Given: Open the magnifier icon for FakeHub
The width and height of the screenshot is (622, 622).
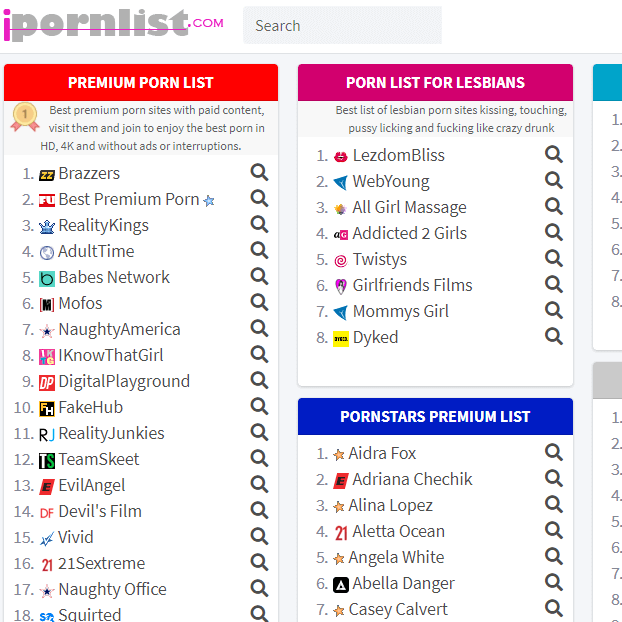Looking at the screenshot, I should point(259,406).
